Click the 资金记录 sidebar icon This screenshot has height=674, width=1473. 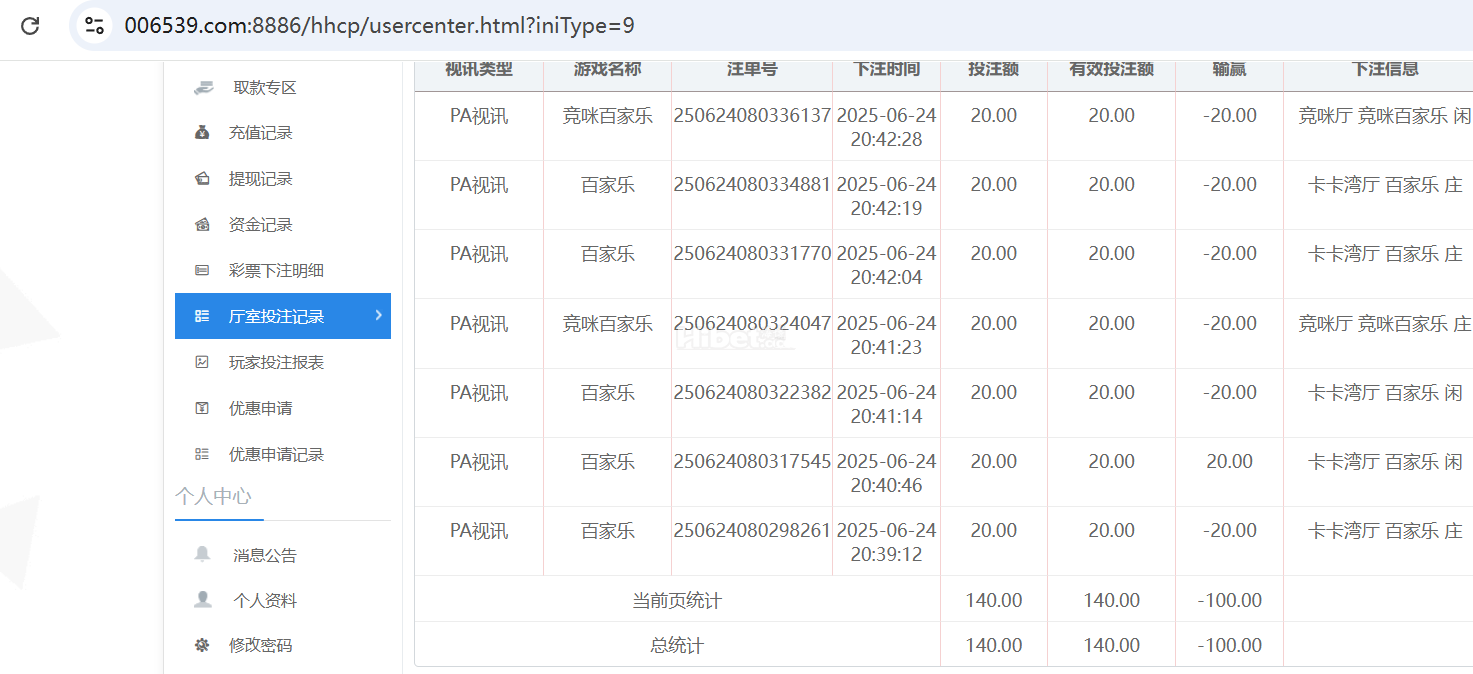(202, 225)
